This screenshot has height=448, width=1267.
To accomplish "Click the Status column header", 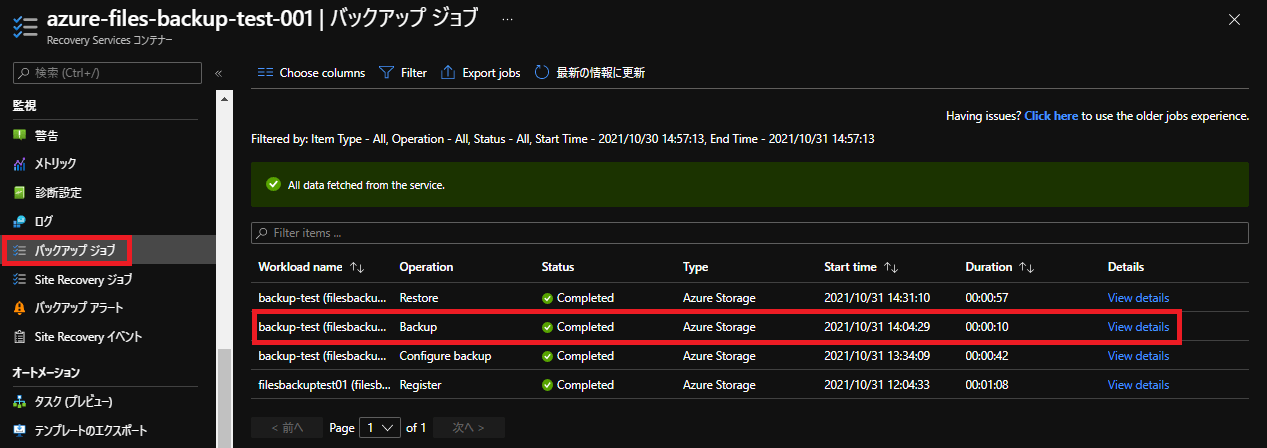I will pos(558,267).
